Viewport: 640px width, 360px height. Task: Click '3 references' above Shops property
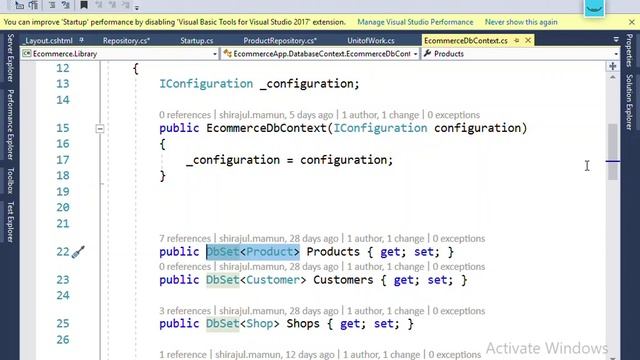[185, 311]
